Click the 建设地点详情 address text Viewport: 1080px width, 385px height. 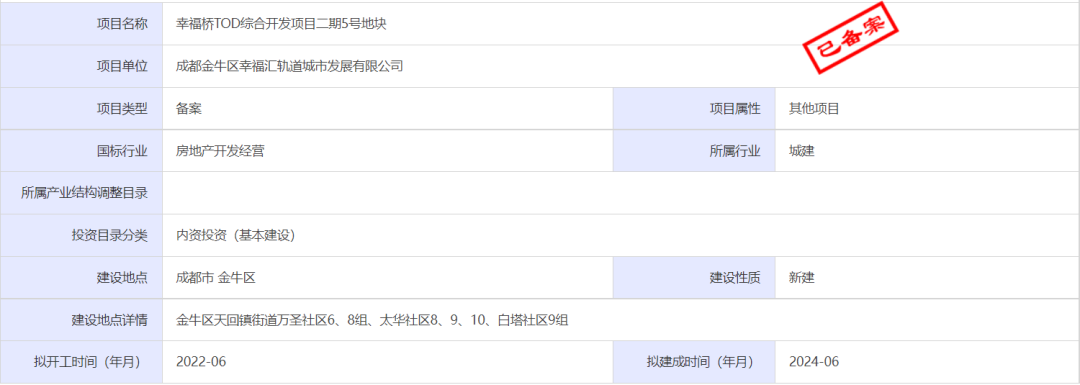coord(373,320)
